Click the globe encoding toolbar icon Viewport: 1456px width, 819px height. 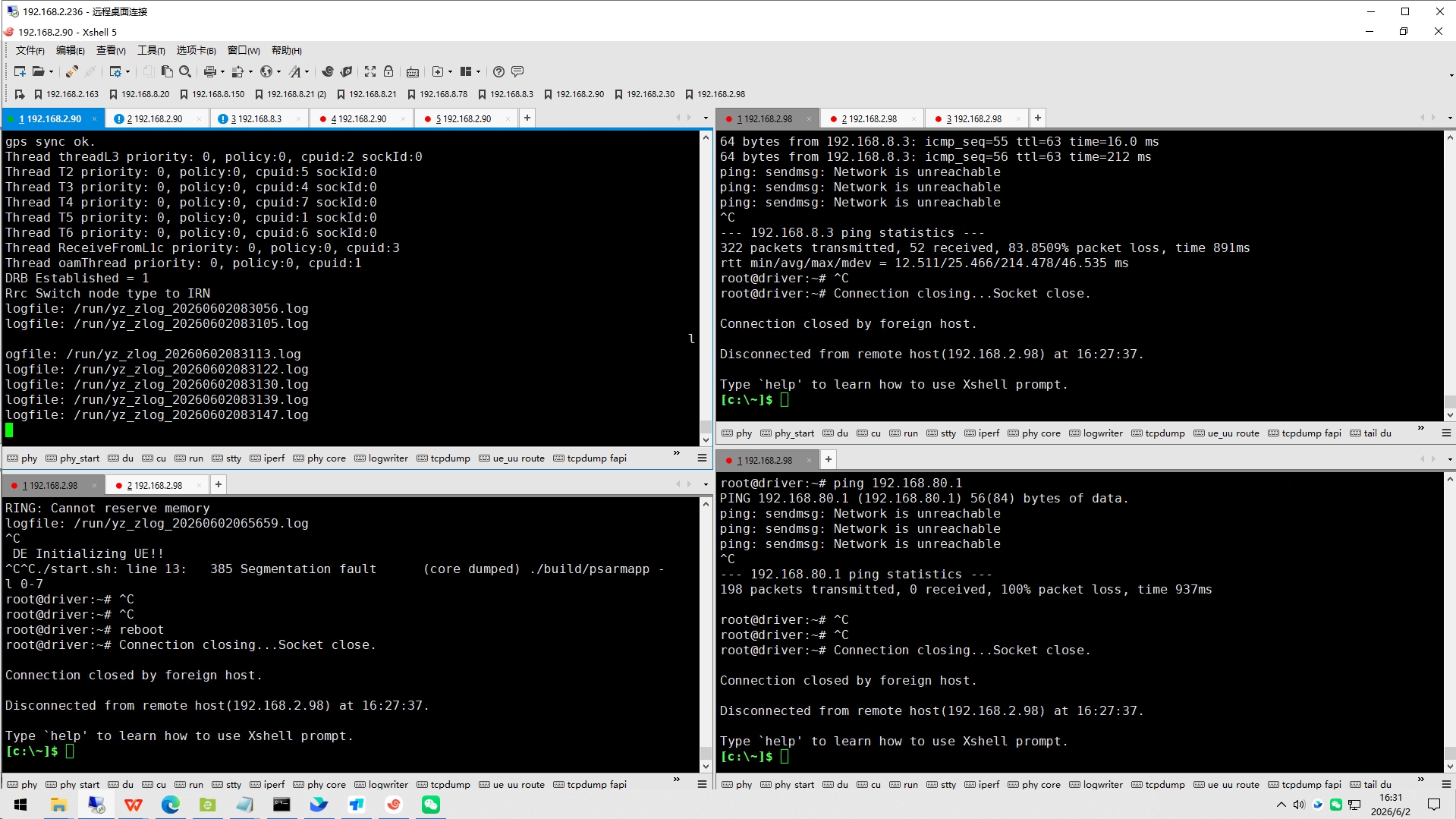tap(266, 71)
